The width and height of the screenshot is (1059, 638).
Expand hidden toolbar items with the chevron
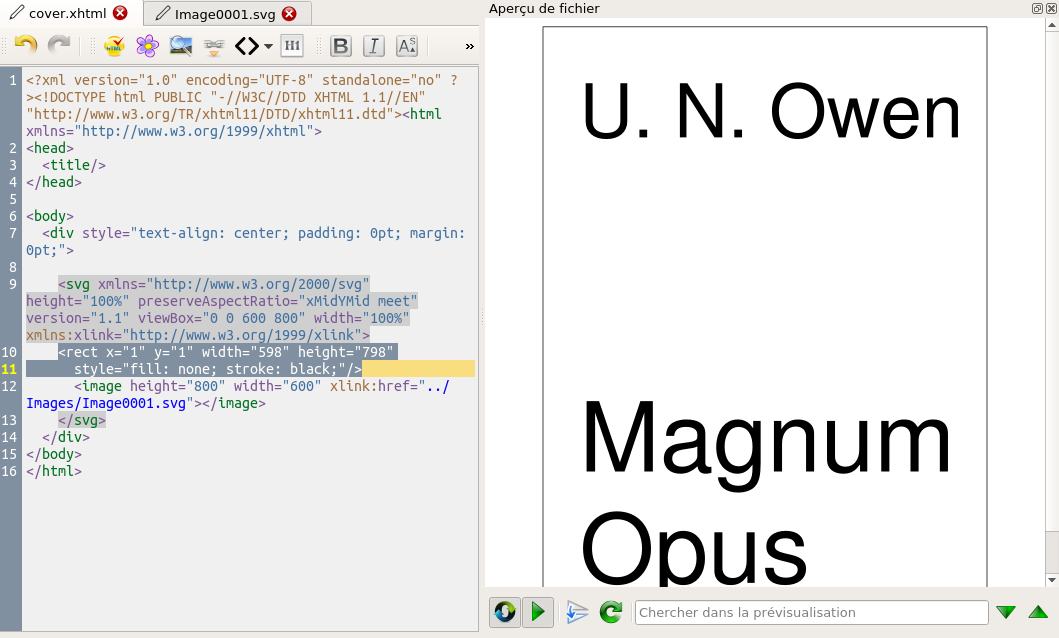469,47
